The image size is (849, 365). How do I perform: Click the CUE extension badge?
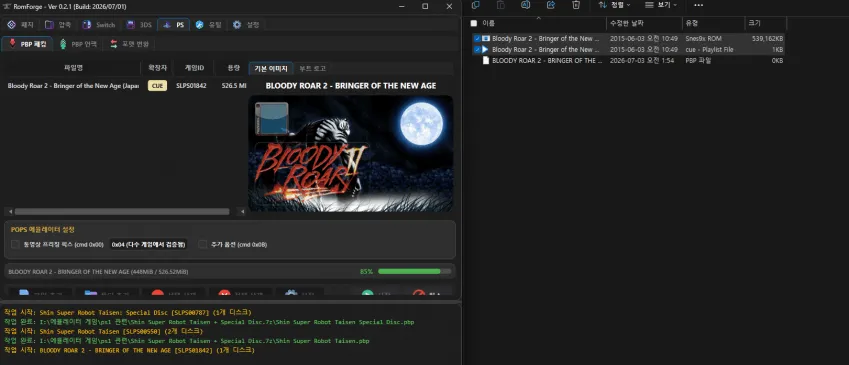click(157, 86)
